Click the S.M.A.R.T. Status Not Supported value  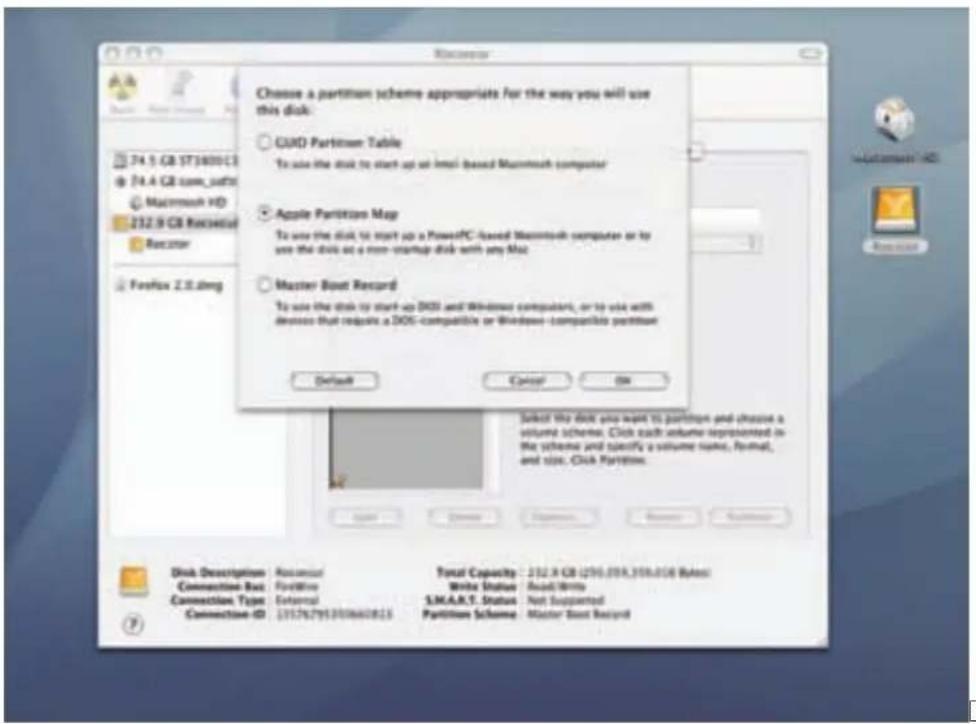[x=566, y=600]
